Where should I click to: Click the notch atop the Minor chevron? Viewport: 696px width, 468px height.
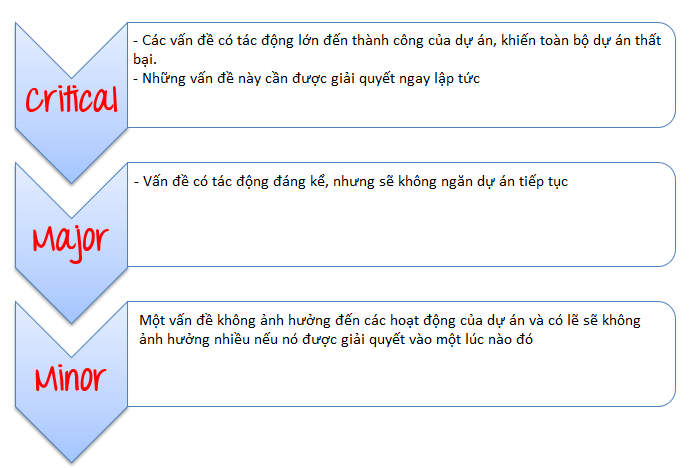[71, 350]
